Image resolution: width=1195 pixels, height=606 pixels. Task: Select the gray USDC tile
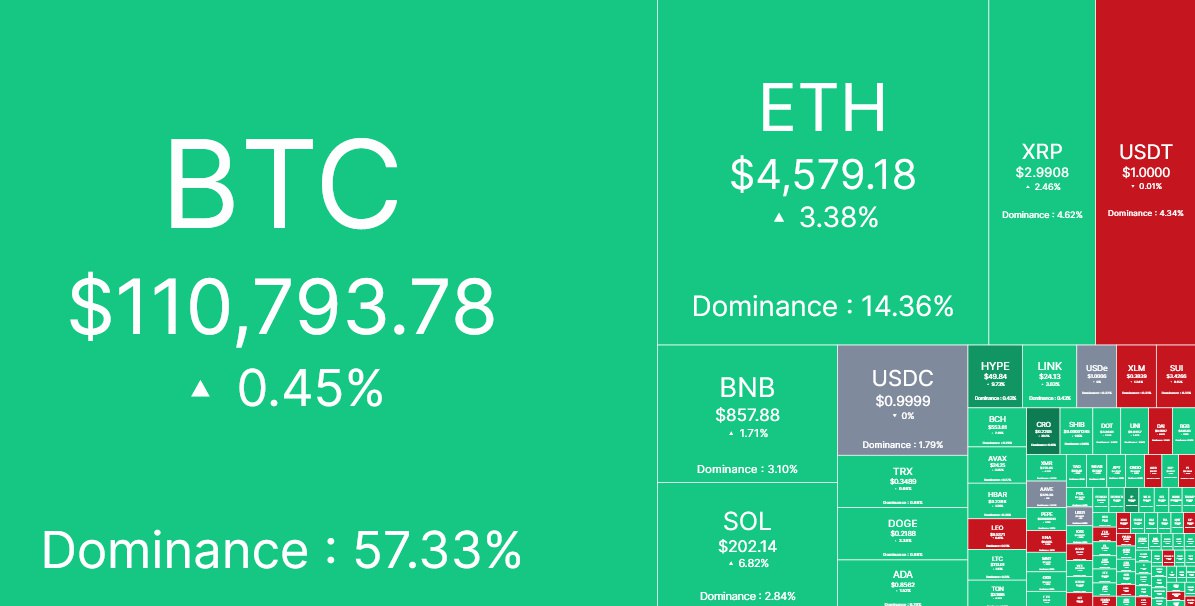pos(902,400)
